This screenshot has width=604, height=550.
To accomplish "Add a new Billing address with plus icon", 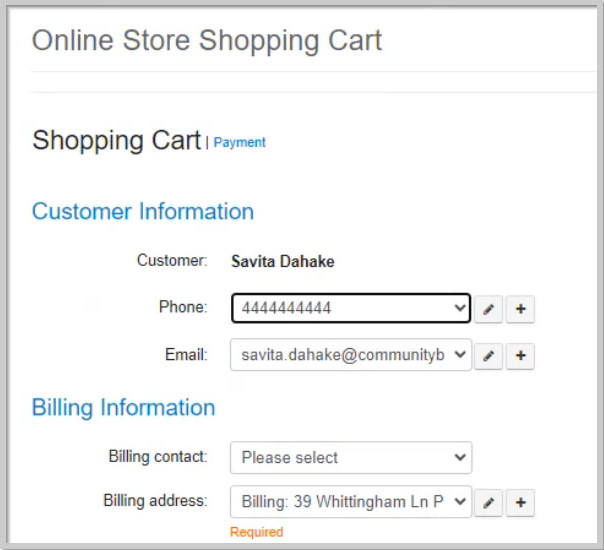I will point(520,503).
